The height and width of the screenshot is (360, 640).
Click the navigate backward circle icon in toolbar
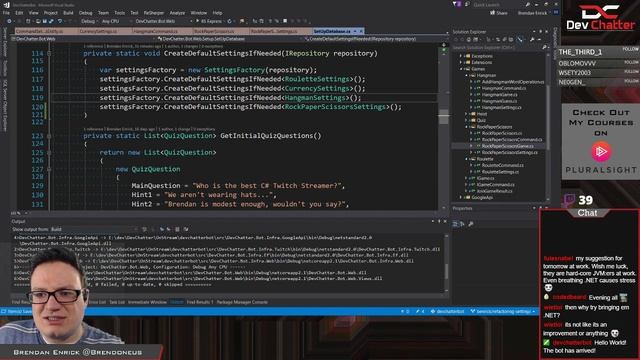(x=9, y=21)
